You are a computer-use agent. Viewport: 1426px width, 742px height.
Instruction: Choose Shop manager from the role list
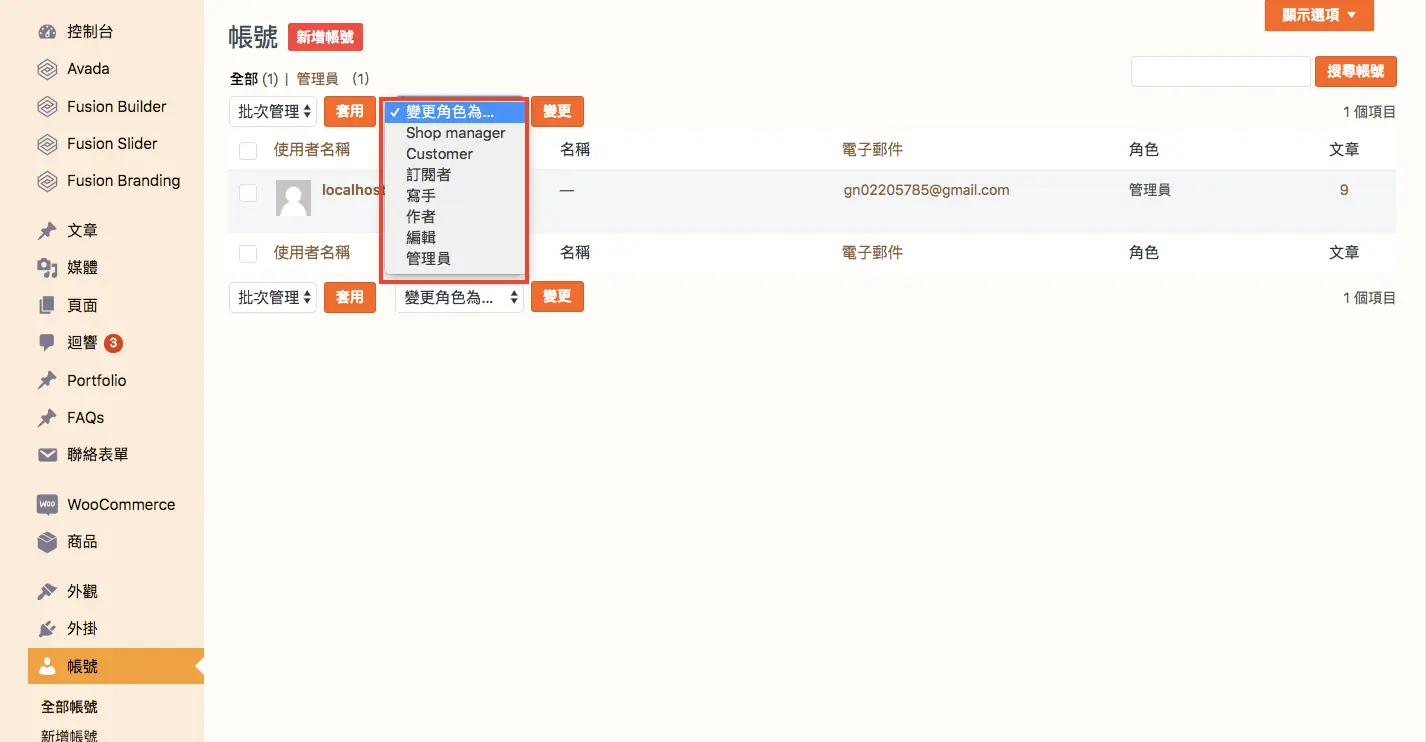click(455, 133)
